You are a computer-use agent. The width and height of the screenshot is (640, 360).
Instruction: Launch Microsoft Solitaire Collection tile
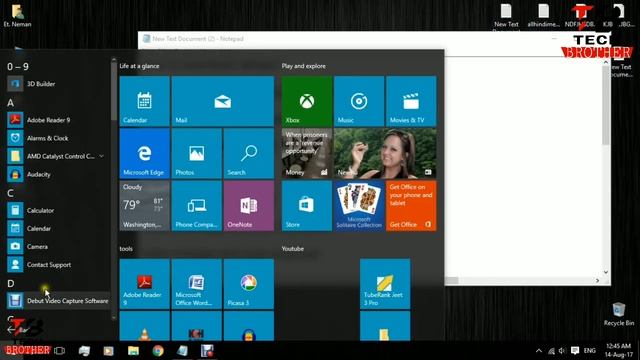click(359, 206)
